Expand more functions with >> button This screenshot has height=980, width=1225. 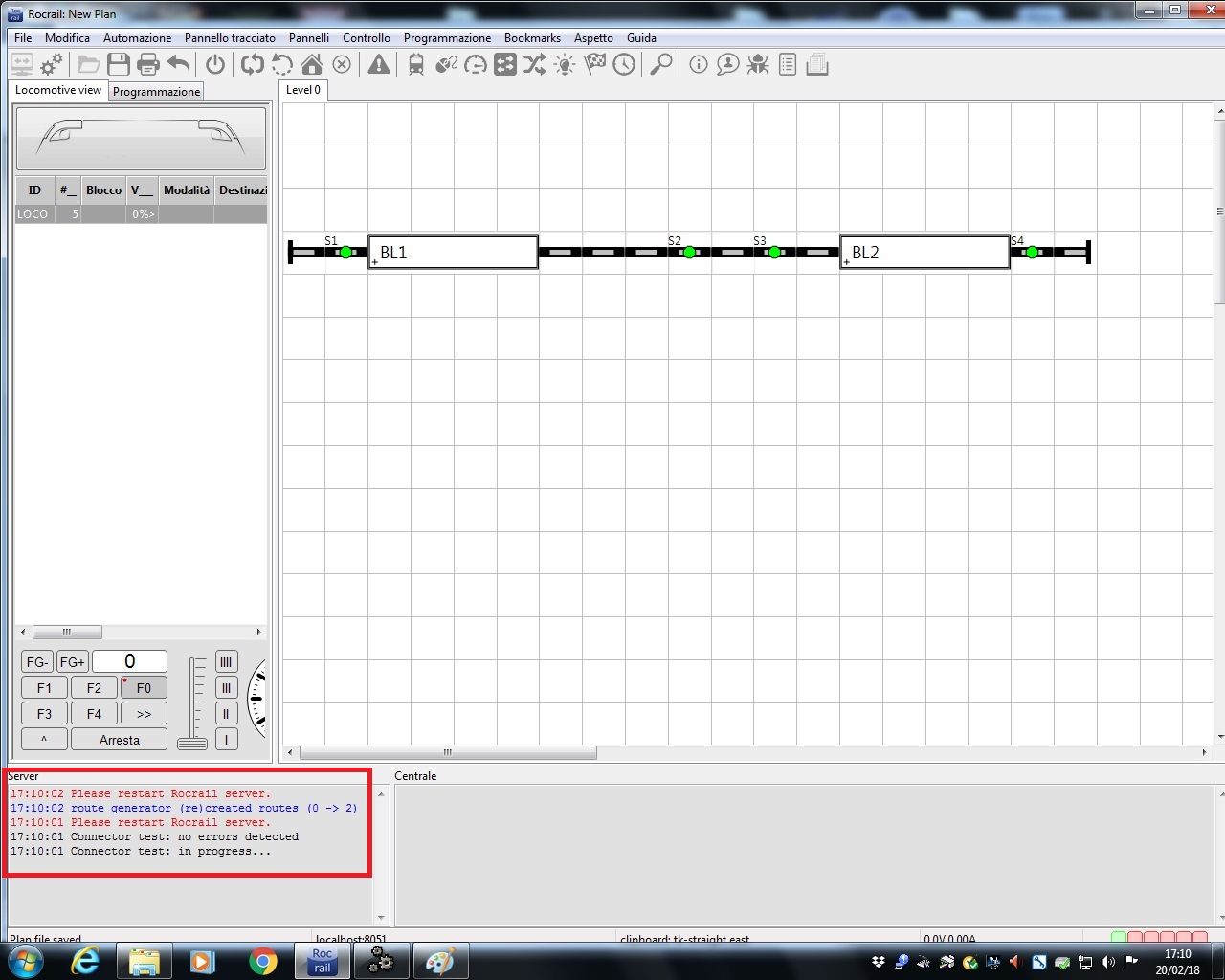[x=144, y=714]
